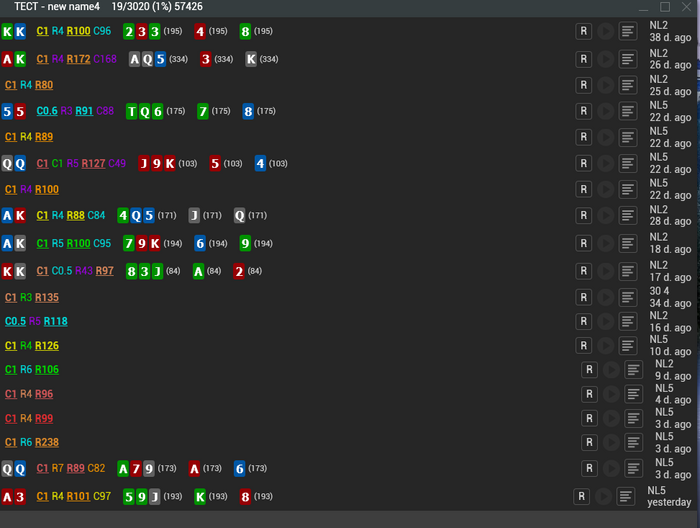Click the 'yesterday' timestamp
This screenshot has height=528, width=700.
[669, 502]
